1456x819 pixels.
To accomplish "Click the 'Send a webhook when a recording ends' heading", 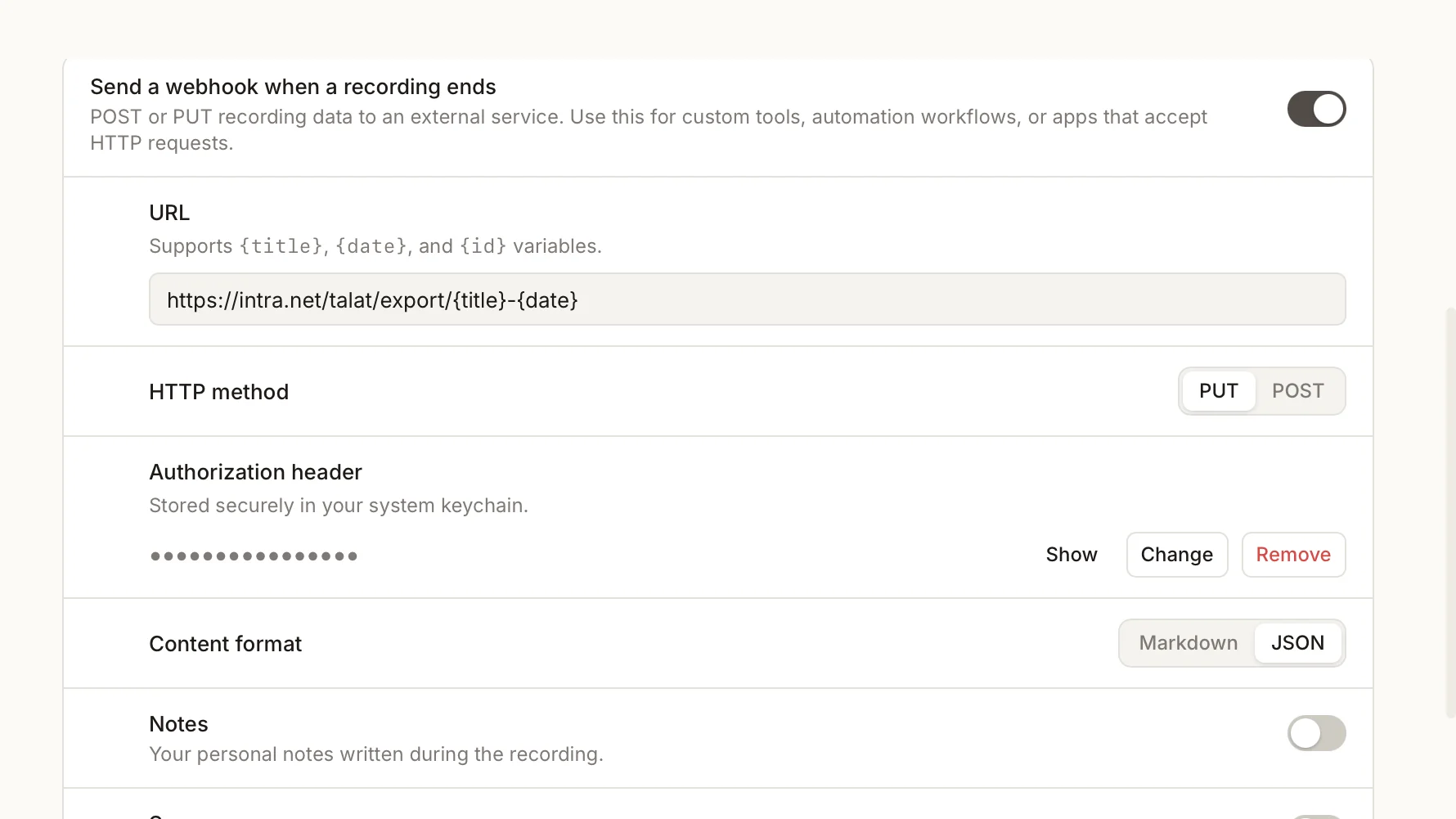I will tap(293, 87).
